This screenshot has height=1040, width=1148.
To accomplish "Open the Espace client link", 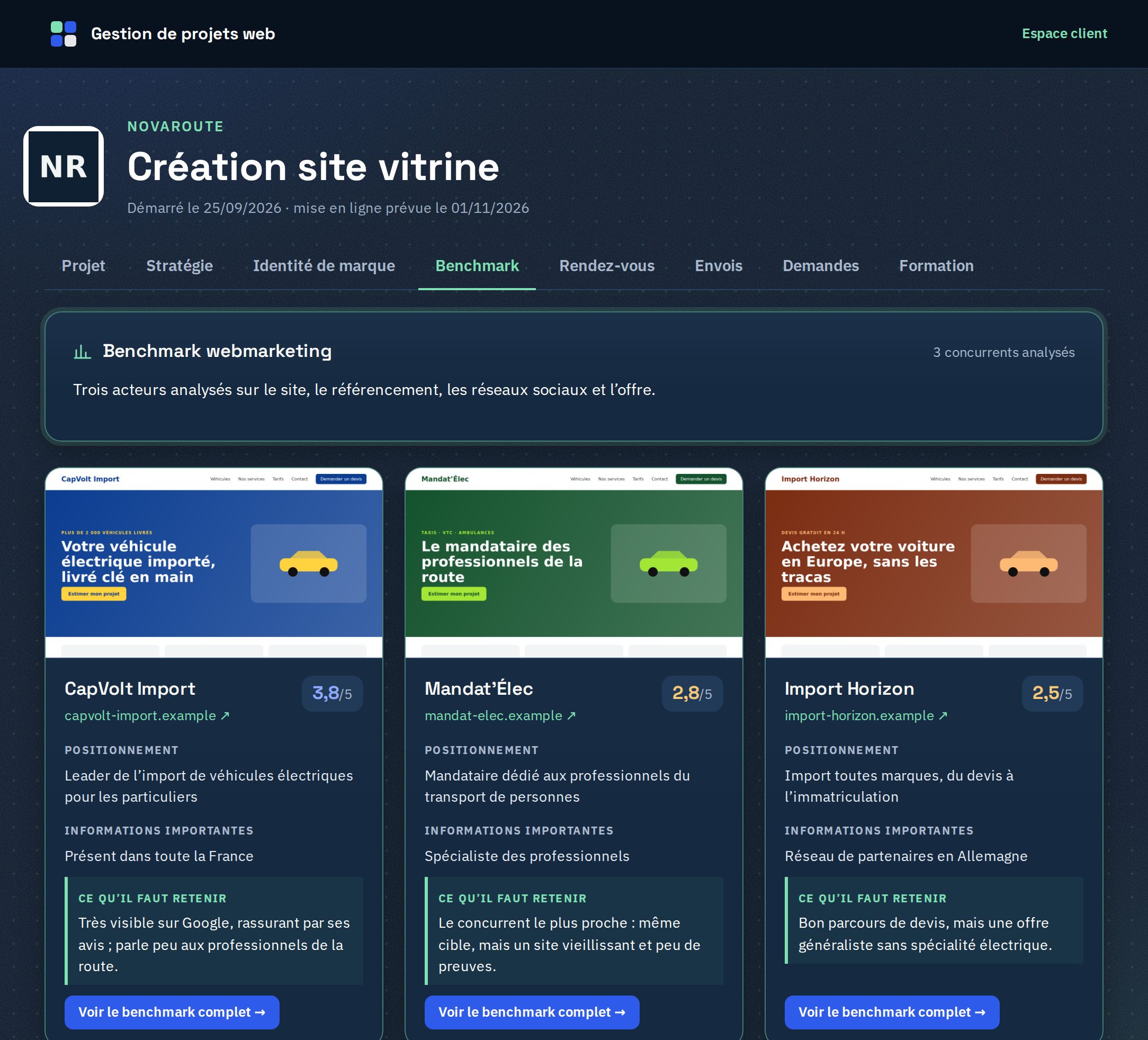I will point(1064,33).
